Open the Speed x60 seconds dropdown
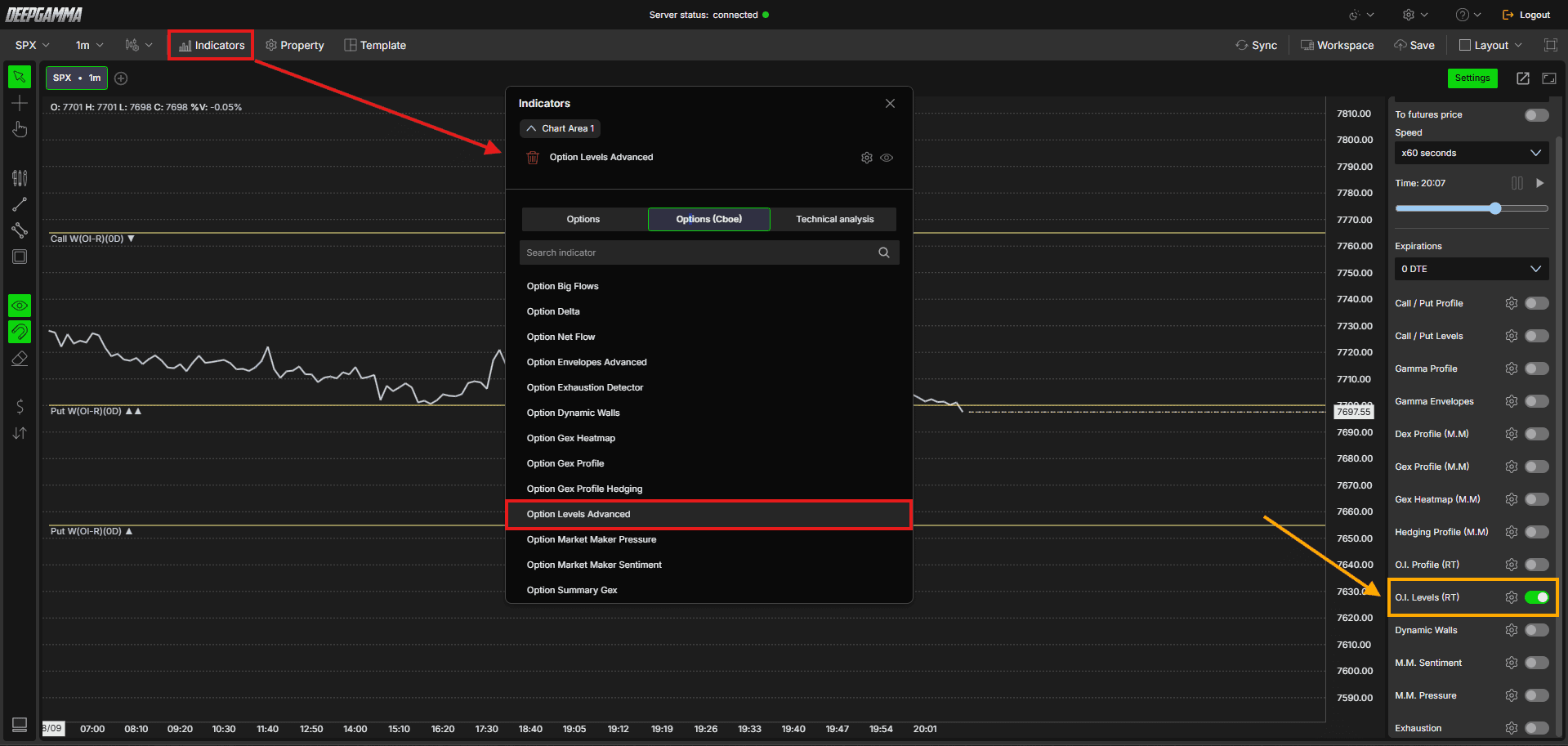1568x746 pixels. pos(1472,153)
